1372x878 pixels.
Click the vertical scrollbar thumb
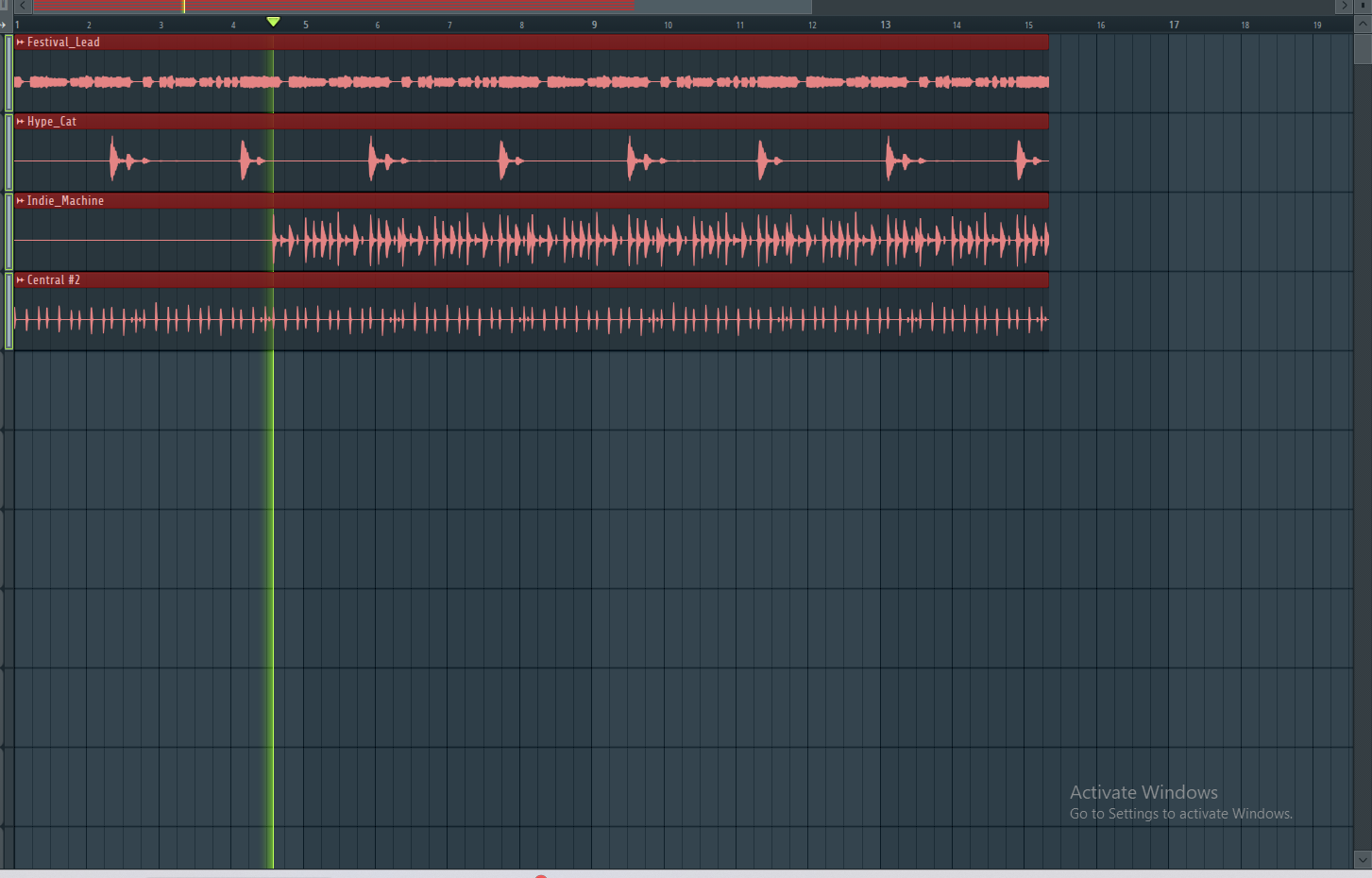pyautogui.click(x=1363, y=49)
